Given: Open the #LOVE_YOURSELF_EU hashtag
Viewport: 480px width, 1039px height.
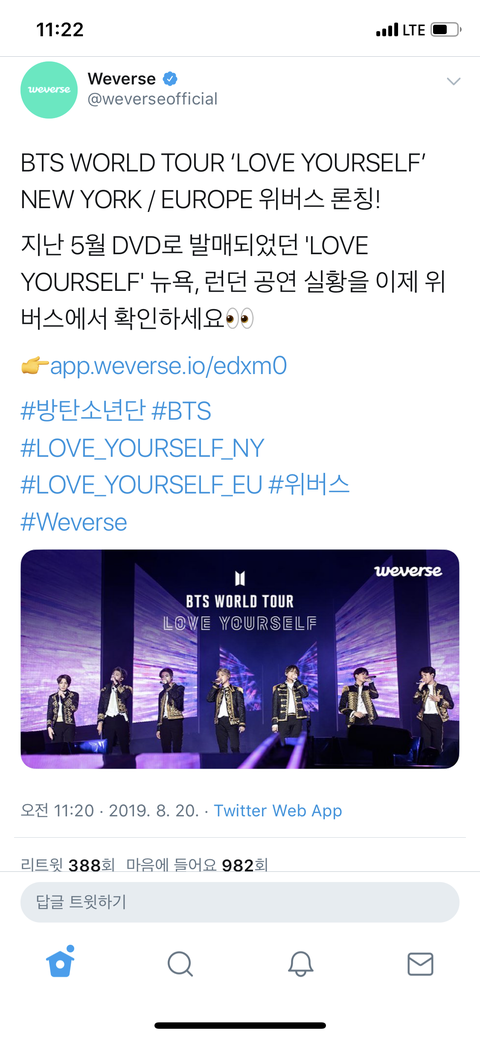Looking at the screenshot, I should point(141,486).
